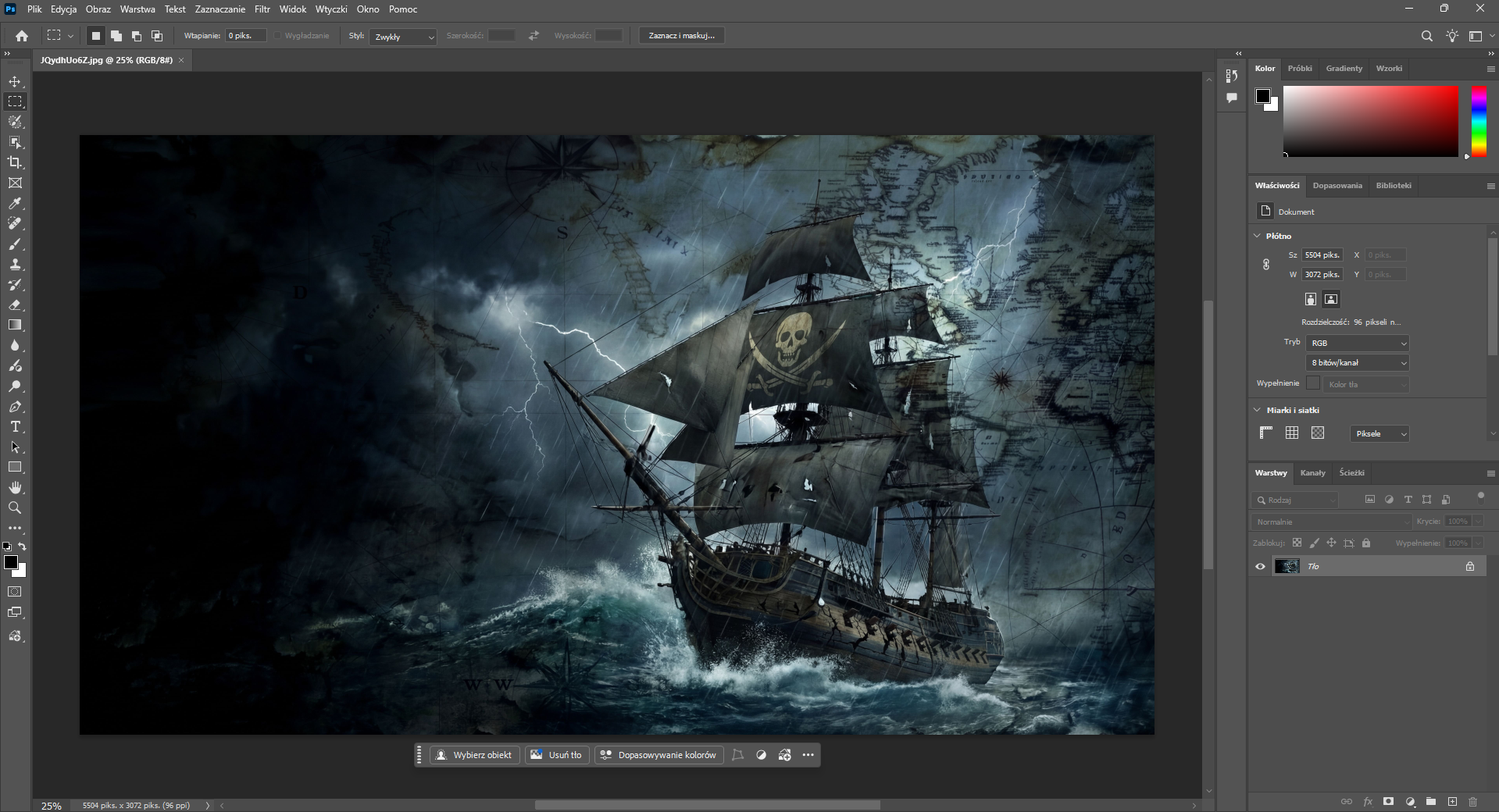The width and height of the screenshot is (1499, 812).
Task: Collapse the Płótno section
Action: [x=1257, y=235]
